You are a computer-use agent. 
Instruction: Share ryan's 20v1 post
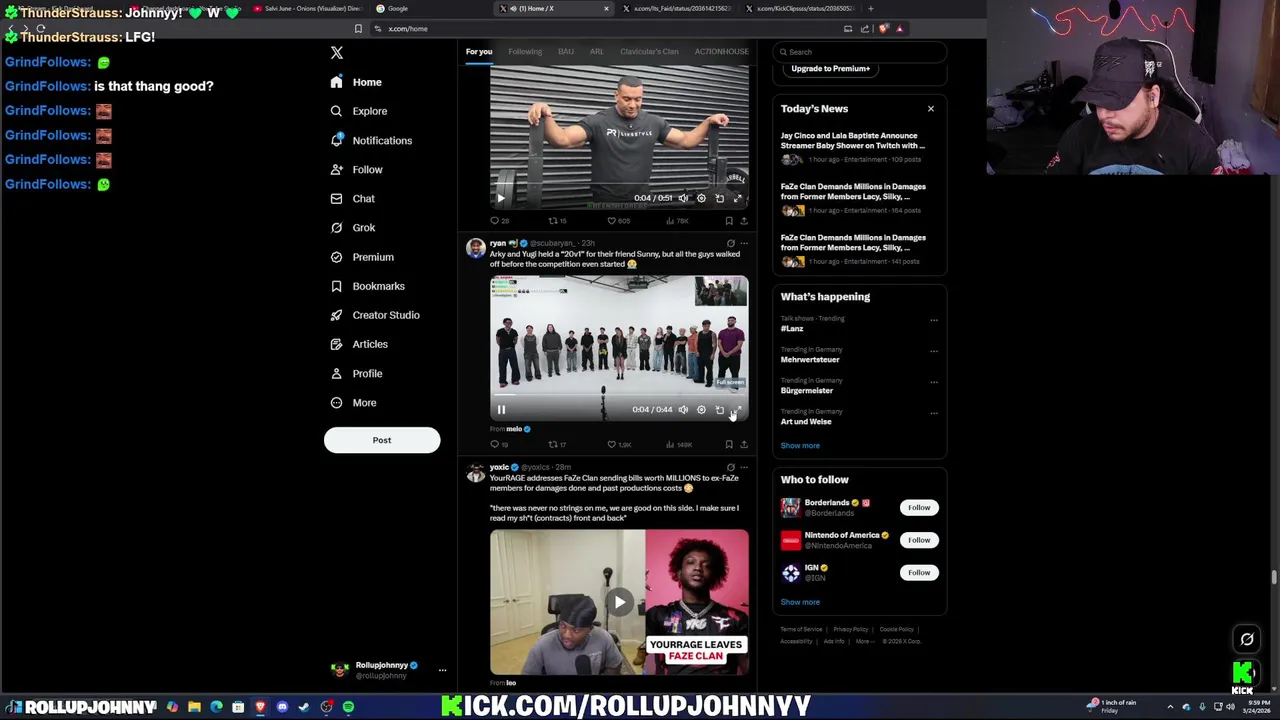point(743,444)
